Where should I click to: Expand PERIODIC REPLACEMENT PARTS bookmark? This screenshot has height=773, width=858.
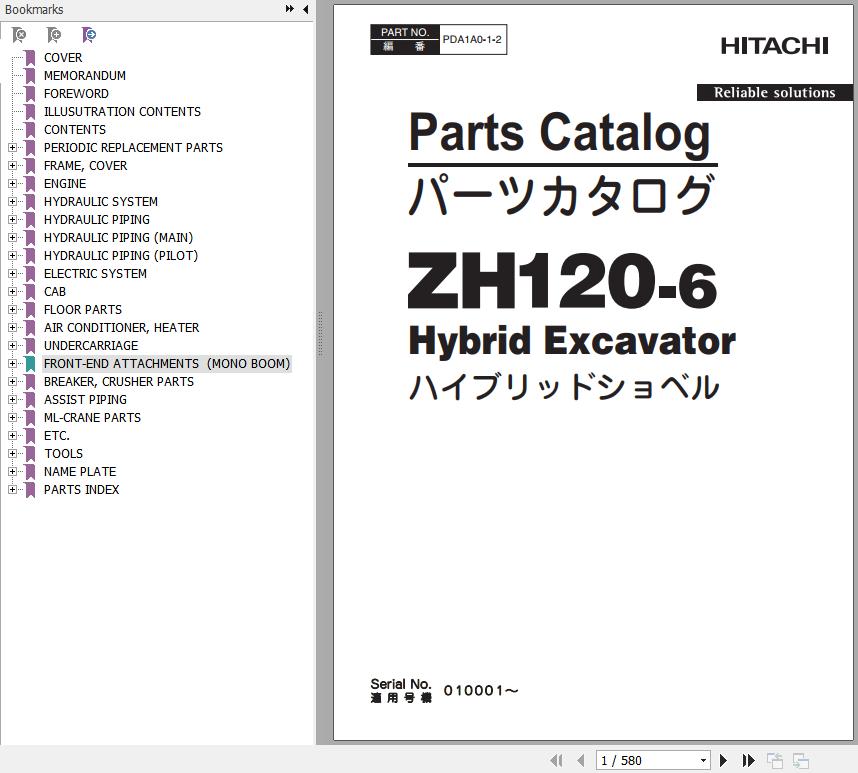click(12, 148)
